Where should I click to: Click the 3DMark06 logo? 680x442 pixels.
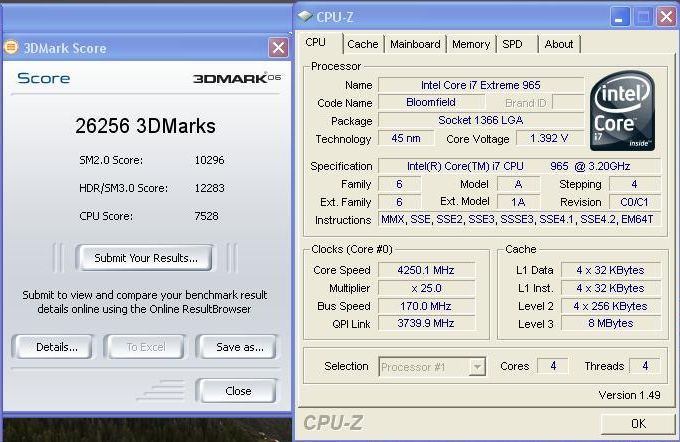click(237, 78)
